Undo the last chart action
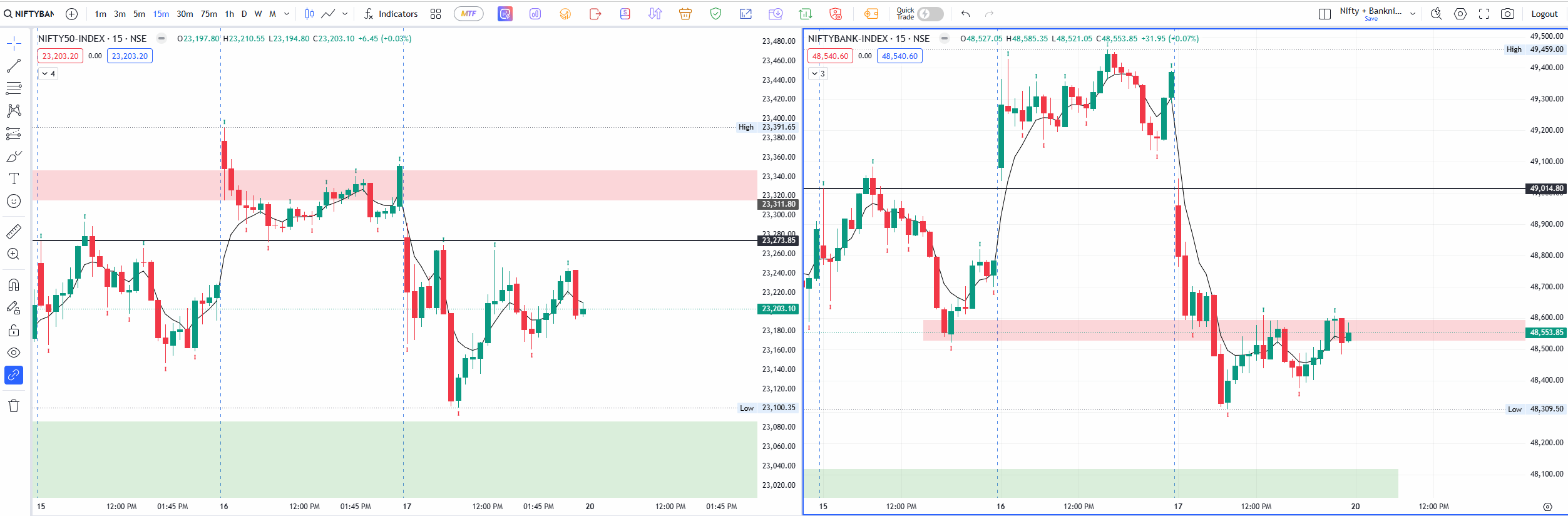Viewport: 1568px width, 516px height. 966,14
